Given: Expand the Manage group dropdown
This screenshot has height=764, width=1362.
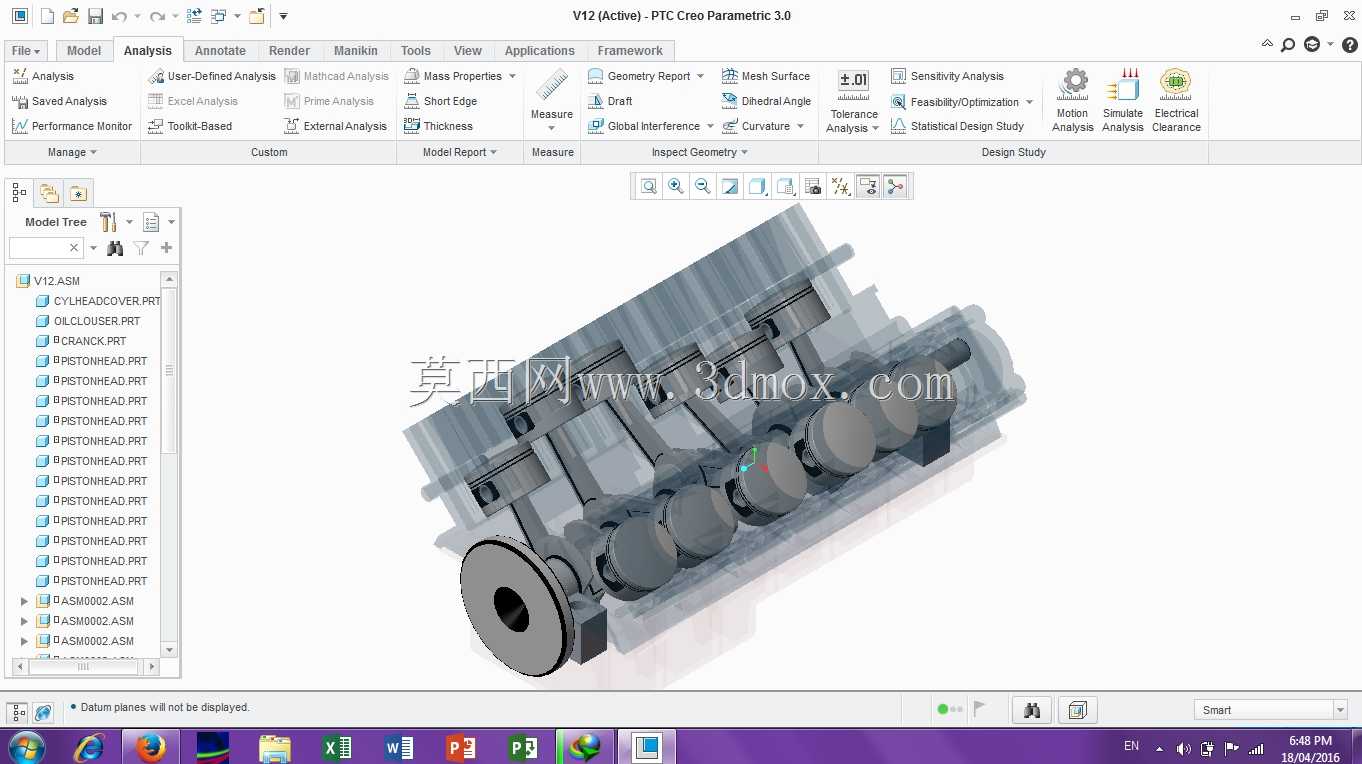Looking at the screenshot, I should (72, 152).
